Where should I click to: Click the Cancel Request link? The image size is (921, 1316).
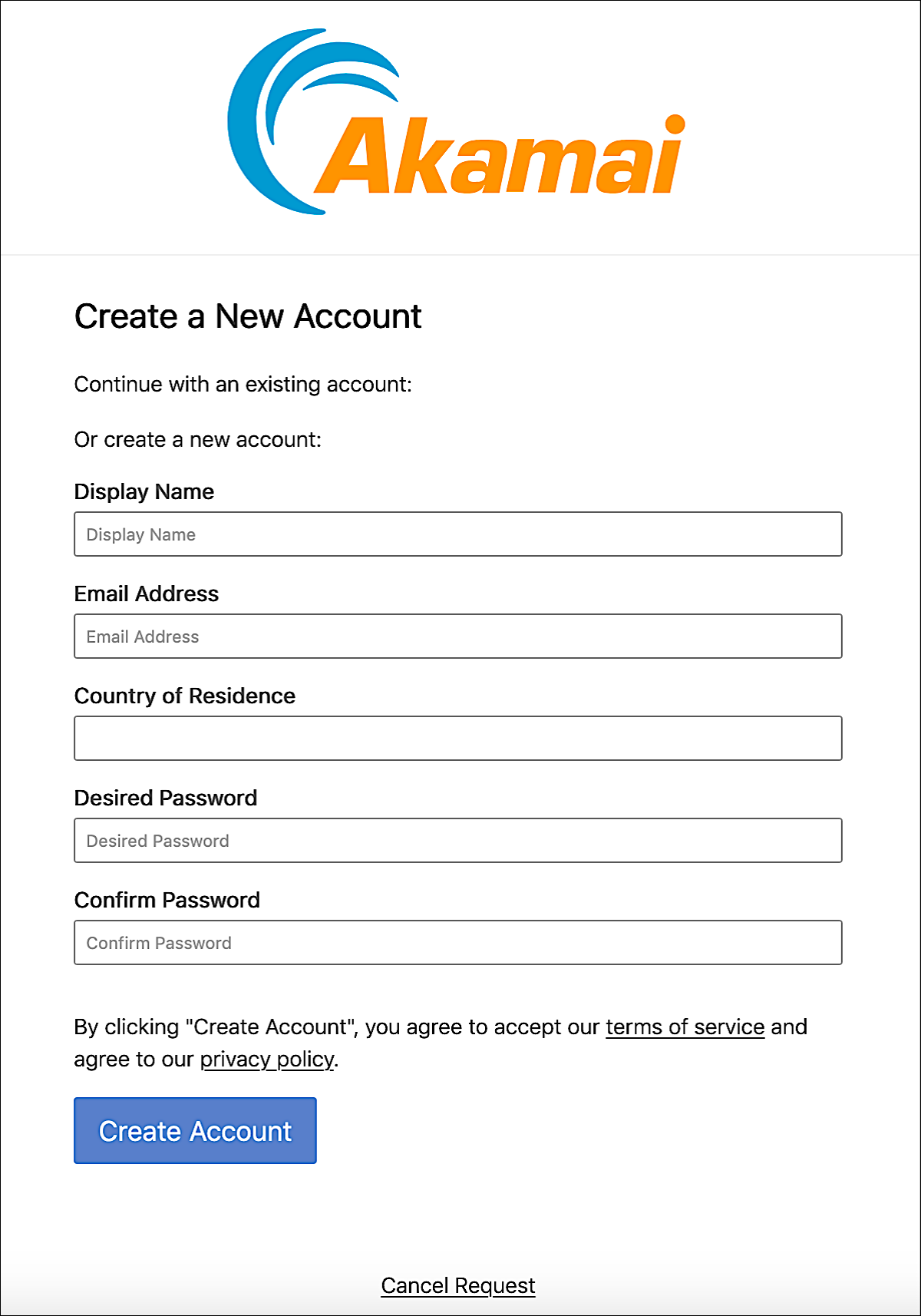[458, 1285]
